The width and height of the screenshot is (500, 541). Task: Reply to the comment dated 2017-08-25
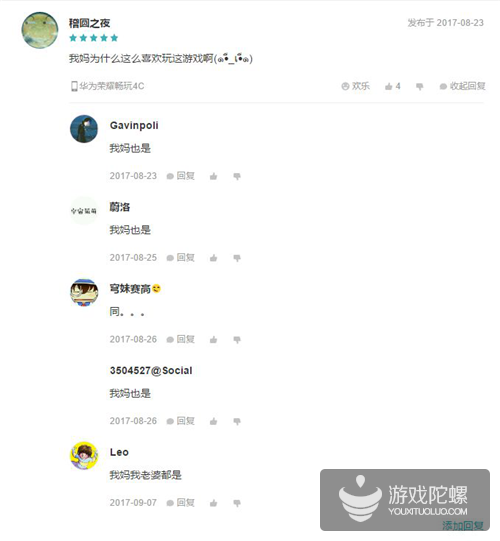click(x=180, y=257)
